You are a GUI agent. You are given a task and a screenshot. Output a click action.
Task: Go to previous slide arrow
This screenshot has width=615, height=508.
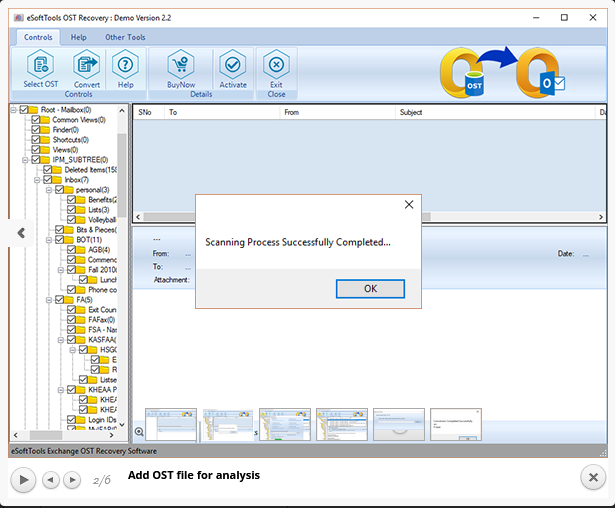point(51,479)
